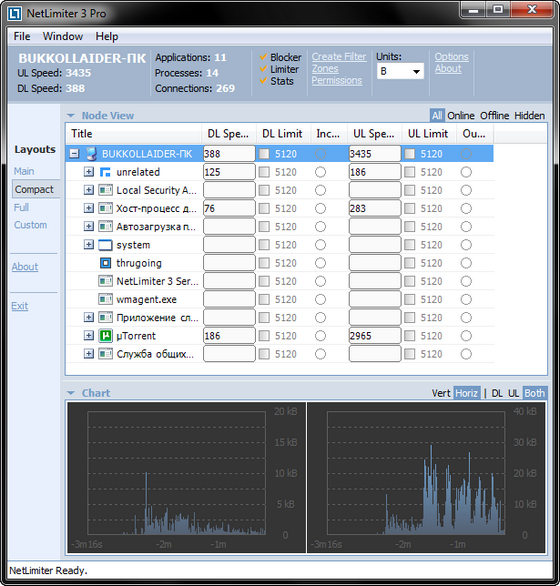The width and height of the screenshot is (560, 586).
Task: Select the Full layout
Action: (21, 207)
